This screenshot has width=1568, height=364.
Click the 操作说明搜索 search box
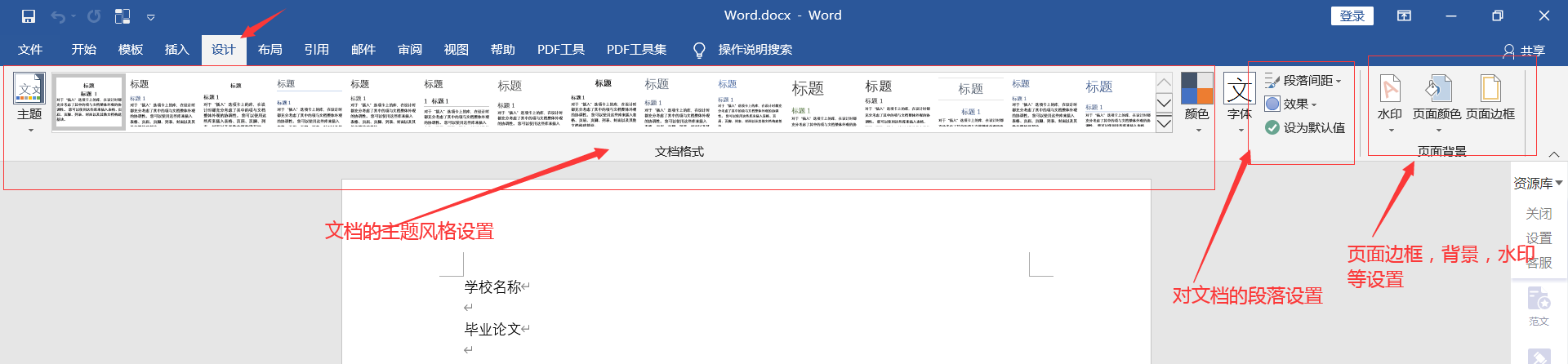[x=755, y=50]
